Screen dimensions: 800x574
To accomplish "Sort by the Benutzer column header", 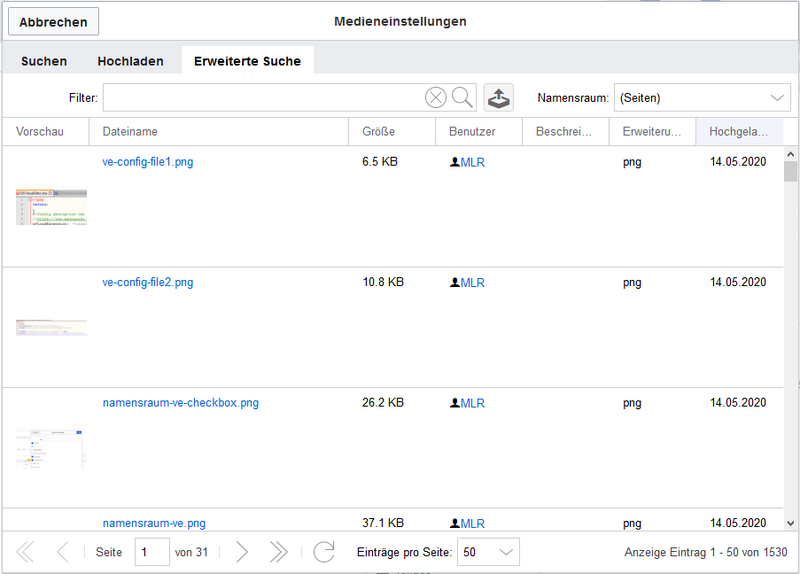I will 479,132.
